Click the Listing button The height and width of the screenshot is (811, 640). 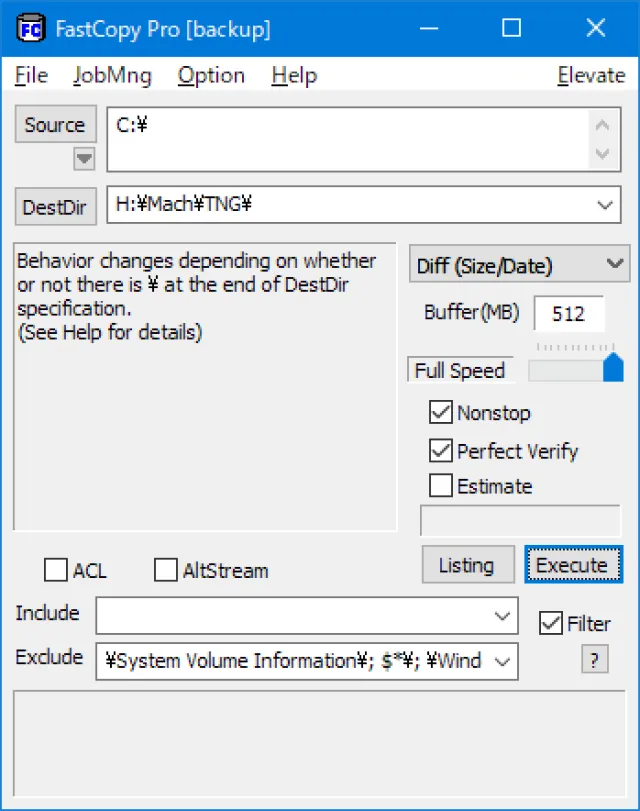(x=468, y=564)
